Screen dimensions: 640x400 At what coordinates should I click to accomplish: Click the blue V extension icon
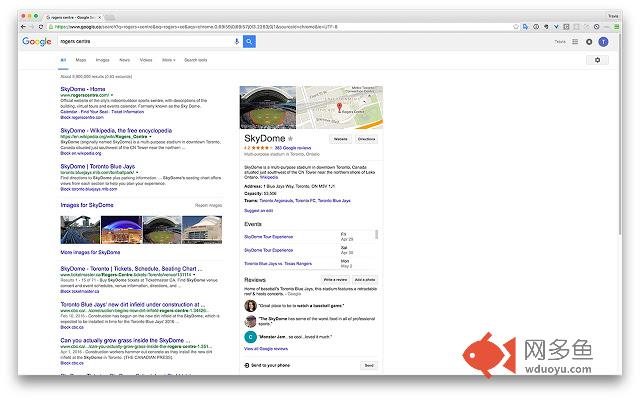point(556,27)
